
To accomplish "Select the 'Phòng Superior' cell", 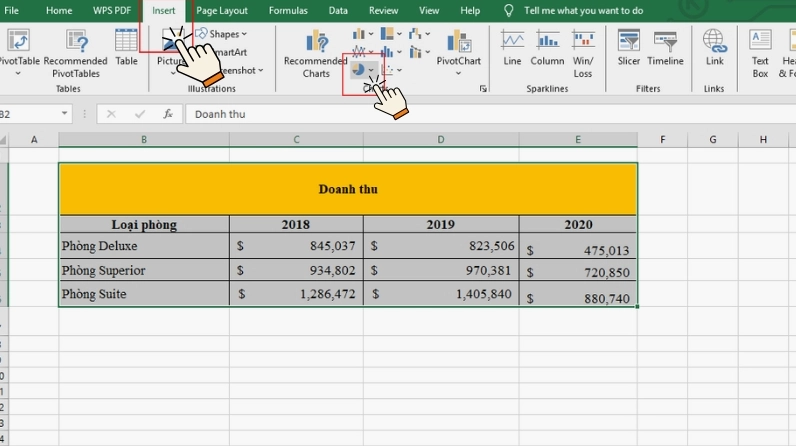I will pyautogui.click(x=144, y=270).
